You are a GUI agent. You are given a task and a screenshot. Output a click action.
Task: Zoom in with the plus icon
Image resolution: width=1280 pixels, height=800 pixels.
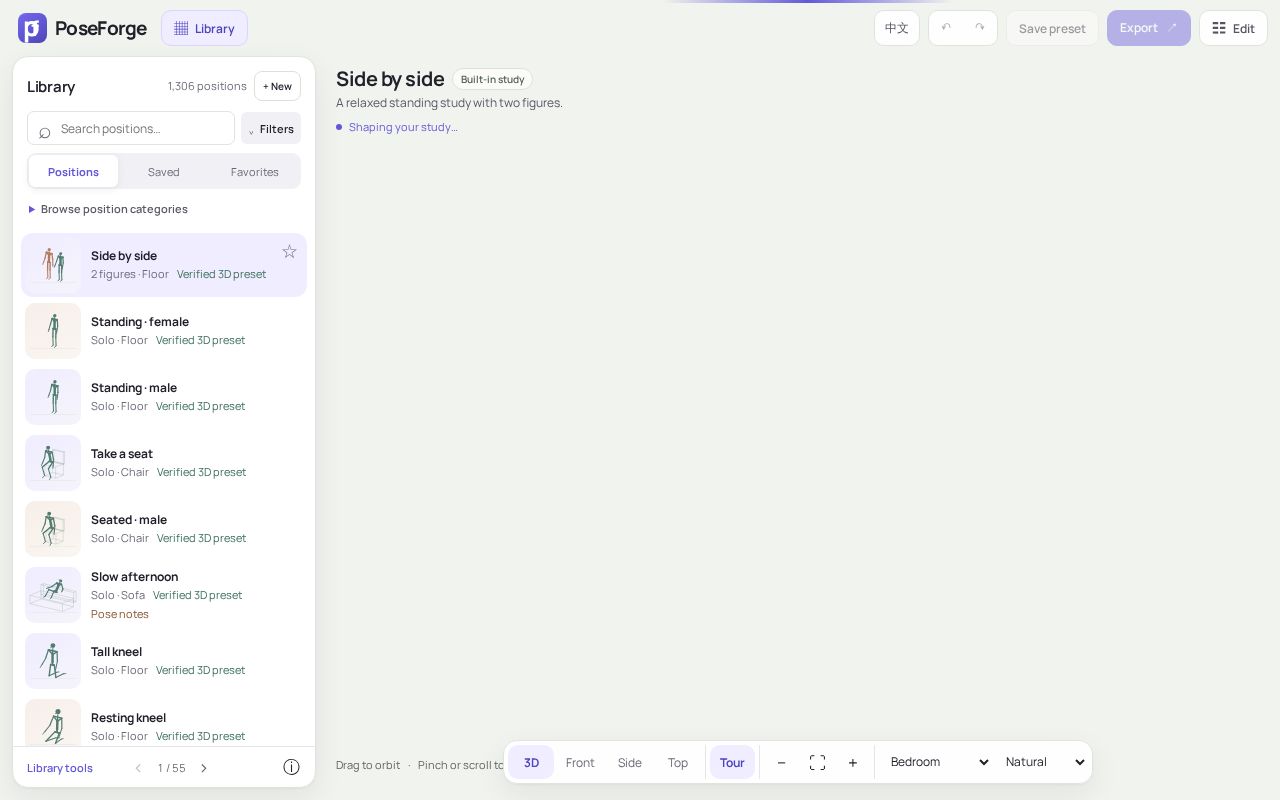click(x=853, y=762)
